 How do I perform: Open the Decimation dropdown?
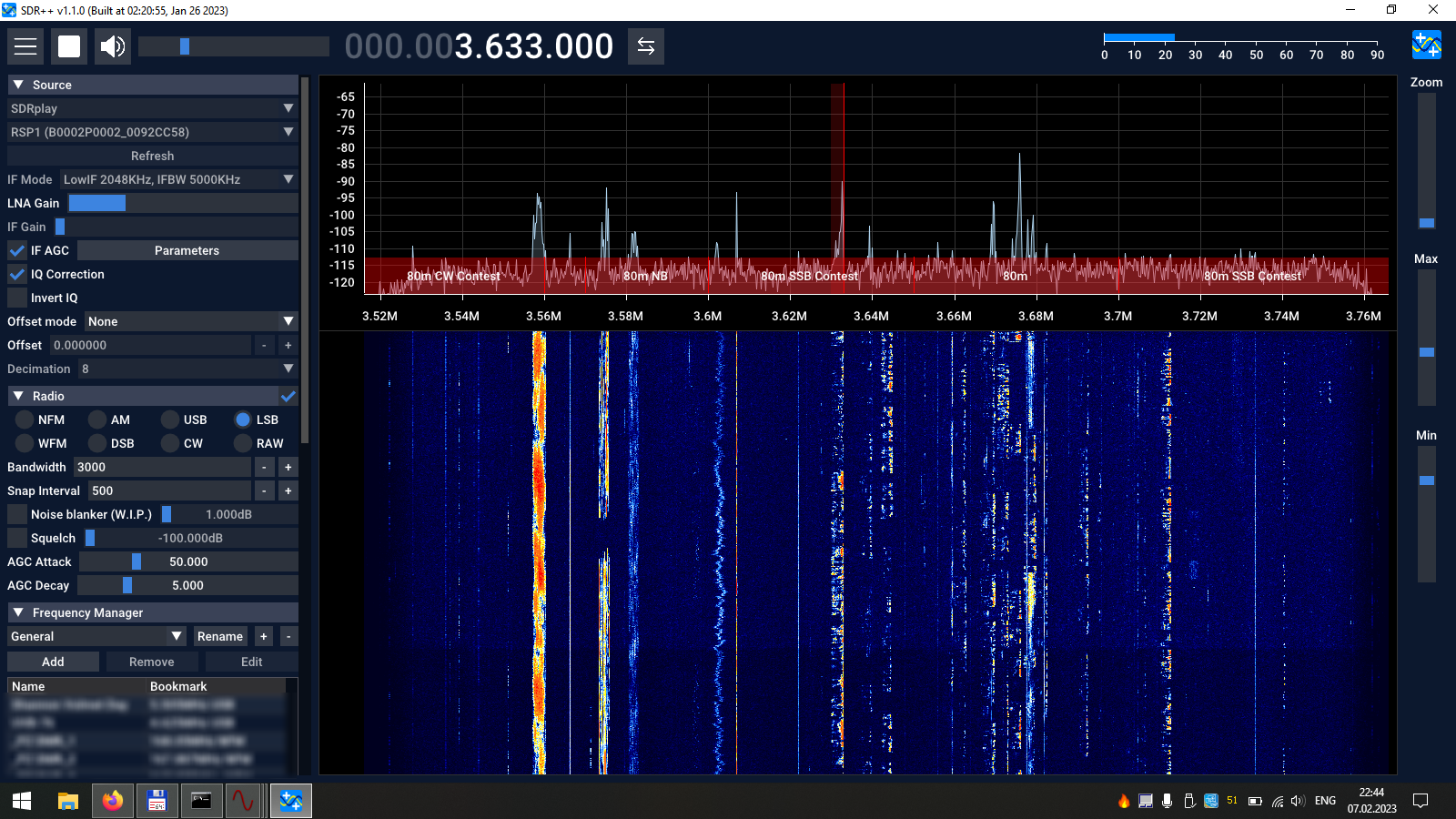(x=188, y=369)
